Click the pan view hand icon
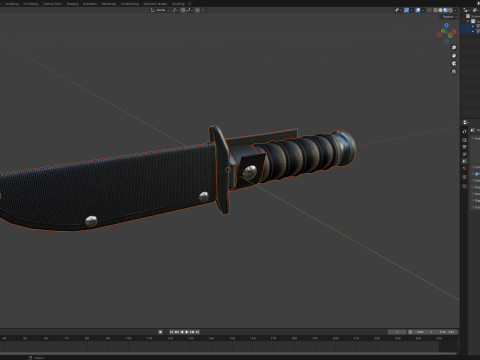Viewport: 480px width, 360px height. (454, 56)
